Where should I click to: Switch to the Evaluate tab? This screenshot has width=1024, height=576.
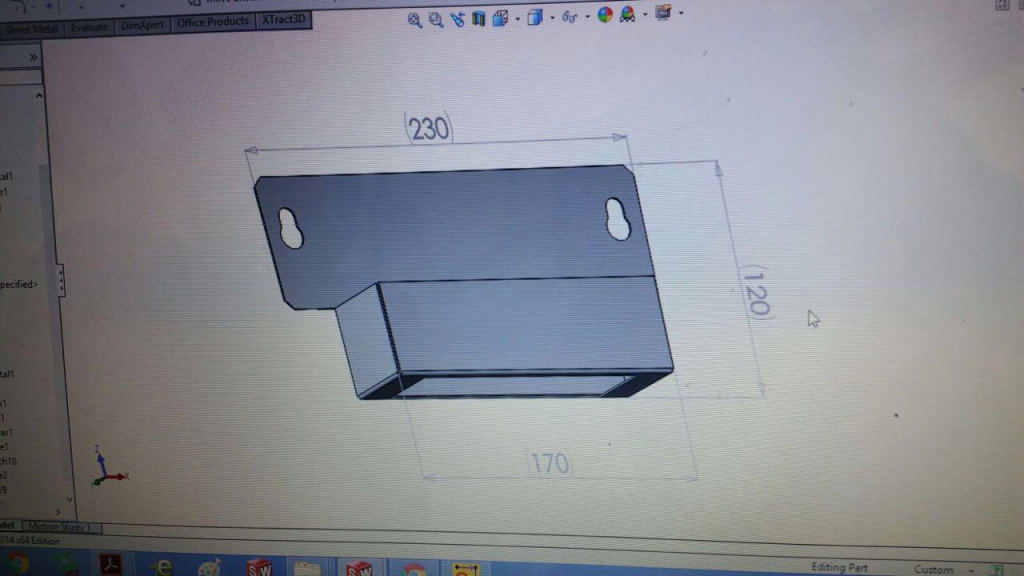click(89, 27)
